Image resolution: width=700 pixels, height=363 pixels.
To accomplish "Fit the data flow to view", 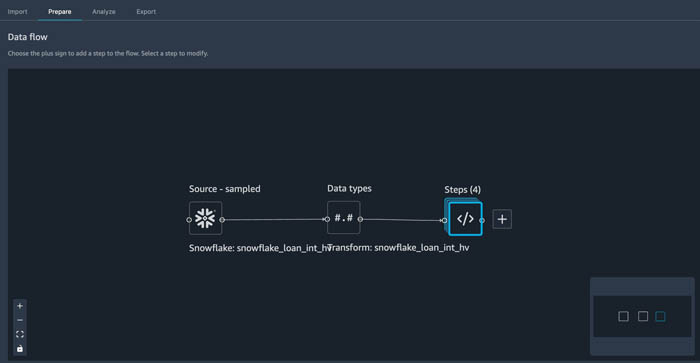I will 20,334.
